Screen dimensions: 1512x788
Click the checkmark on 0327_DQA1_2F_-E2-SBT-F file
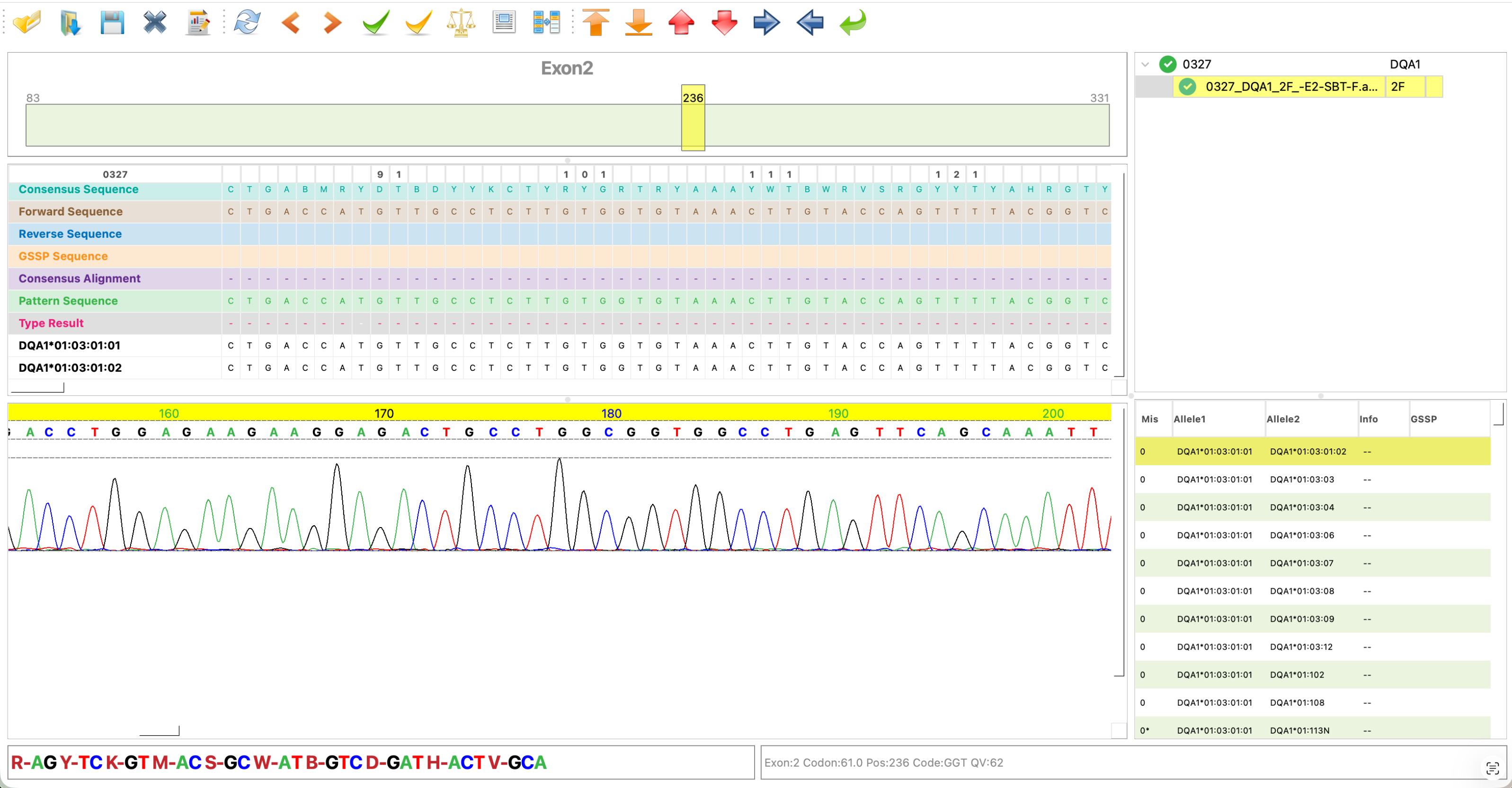(x=1188, y=86)
